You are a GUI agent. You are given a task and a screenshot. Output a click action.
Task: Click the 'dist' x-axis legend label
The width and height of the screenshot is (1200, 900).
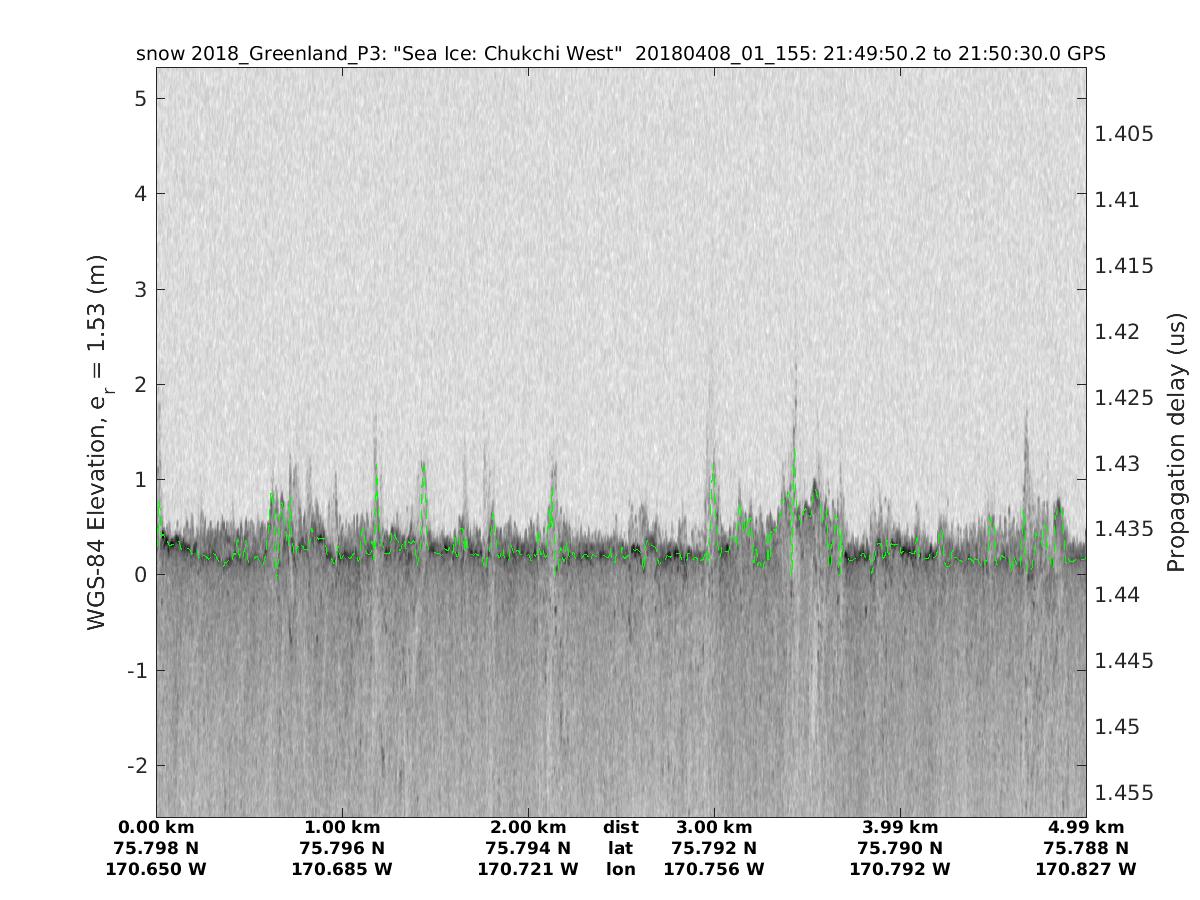pos(620,827)
